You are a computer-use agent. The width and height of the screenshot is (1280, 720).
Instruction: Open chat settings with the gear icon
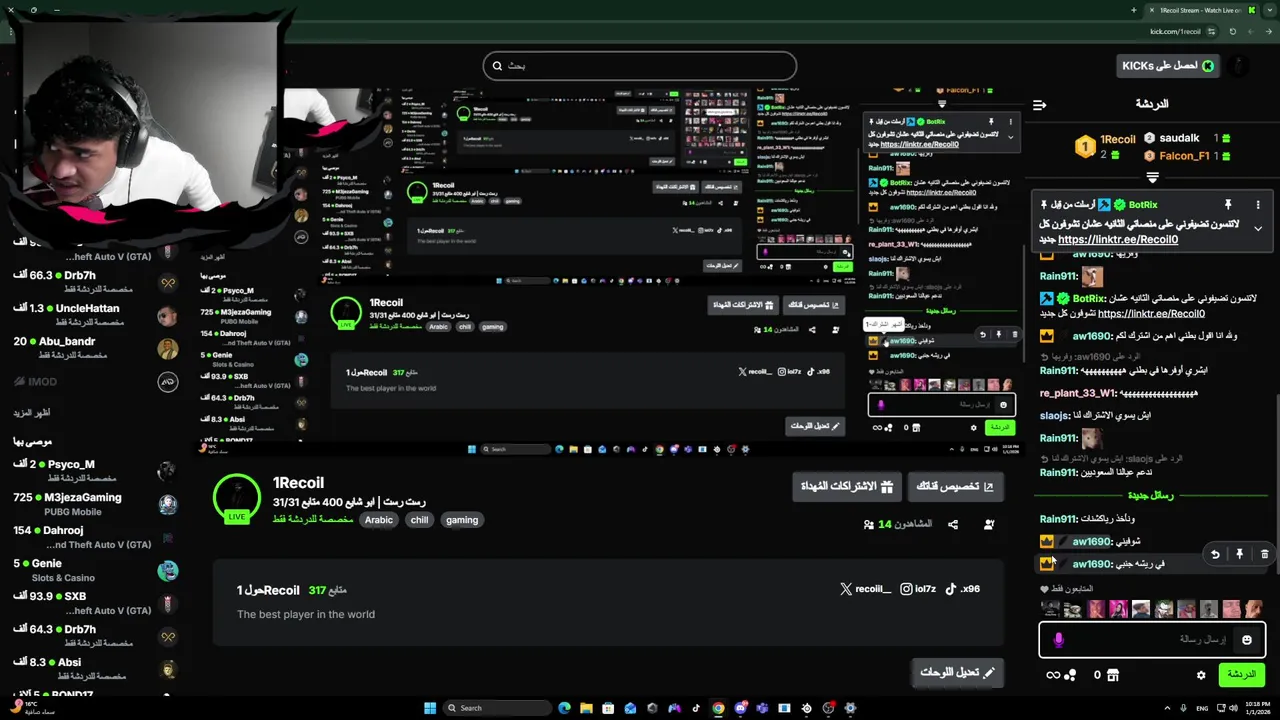[x=1201, y=675]
